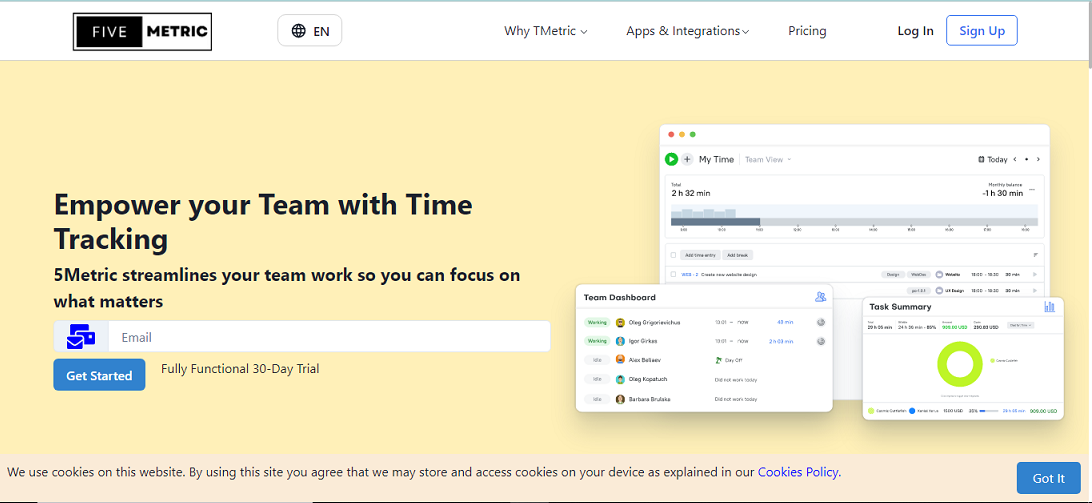Click the Get Started button
1092x503 pixels.
(x=99, y=375)
